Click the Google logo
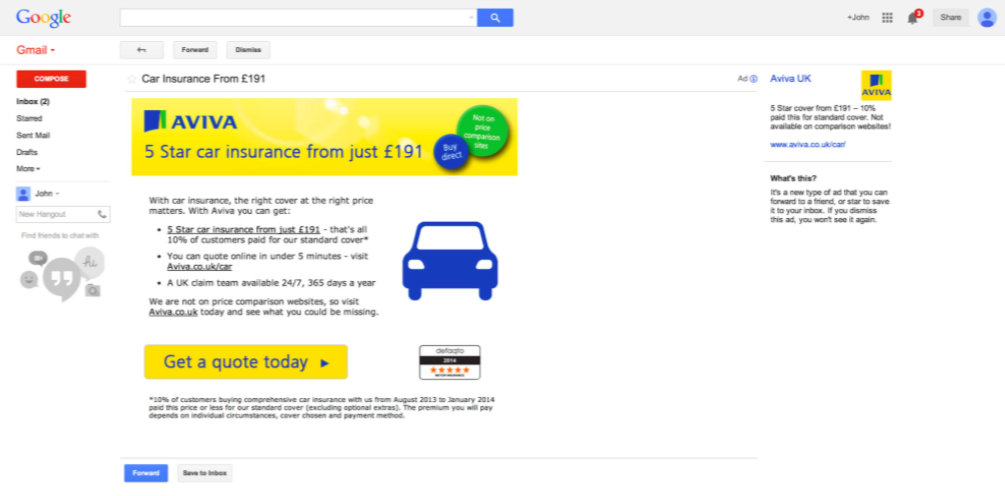The image size is (1005, 496). pos(44,17)
